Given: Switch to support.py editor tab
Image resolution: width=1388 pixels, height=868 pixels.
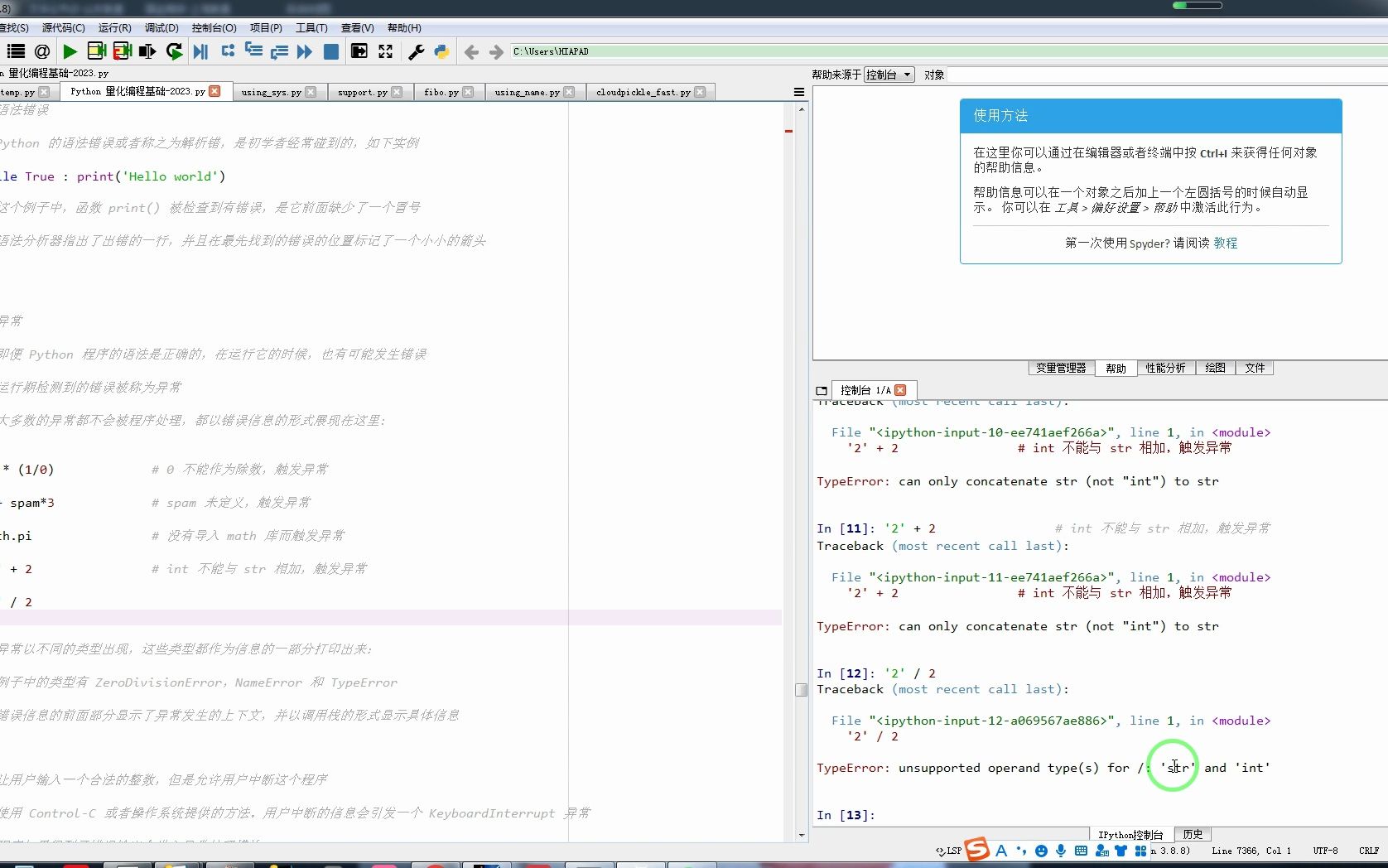Looking at the screenshot, I should pyautogui.click(x=363, y=92).
